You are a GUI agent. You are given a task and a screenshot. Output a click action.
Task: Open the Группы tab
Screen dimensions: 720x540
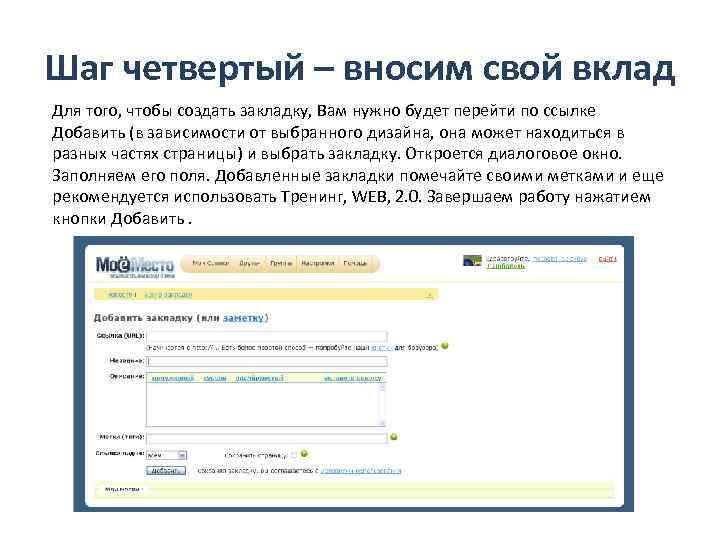pos(281,264)
